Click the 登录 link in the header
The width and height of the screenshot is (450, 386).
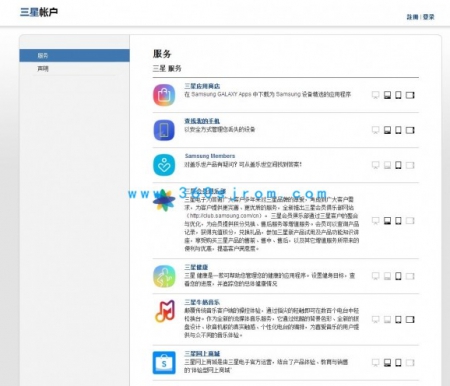pyautogui.click(x=429, y=17)
